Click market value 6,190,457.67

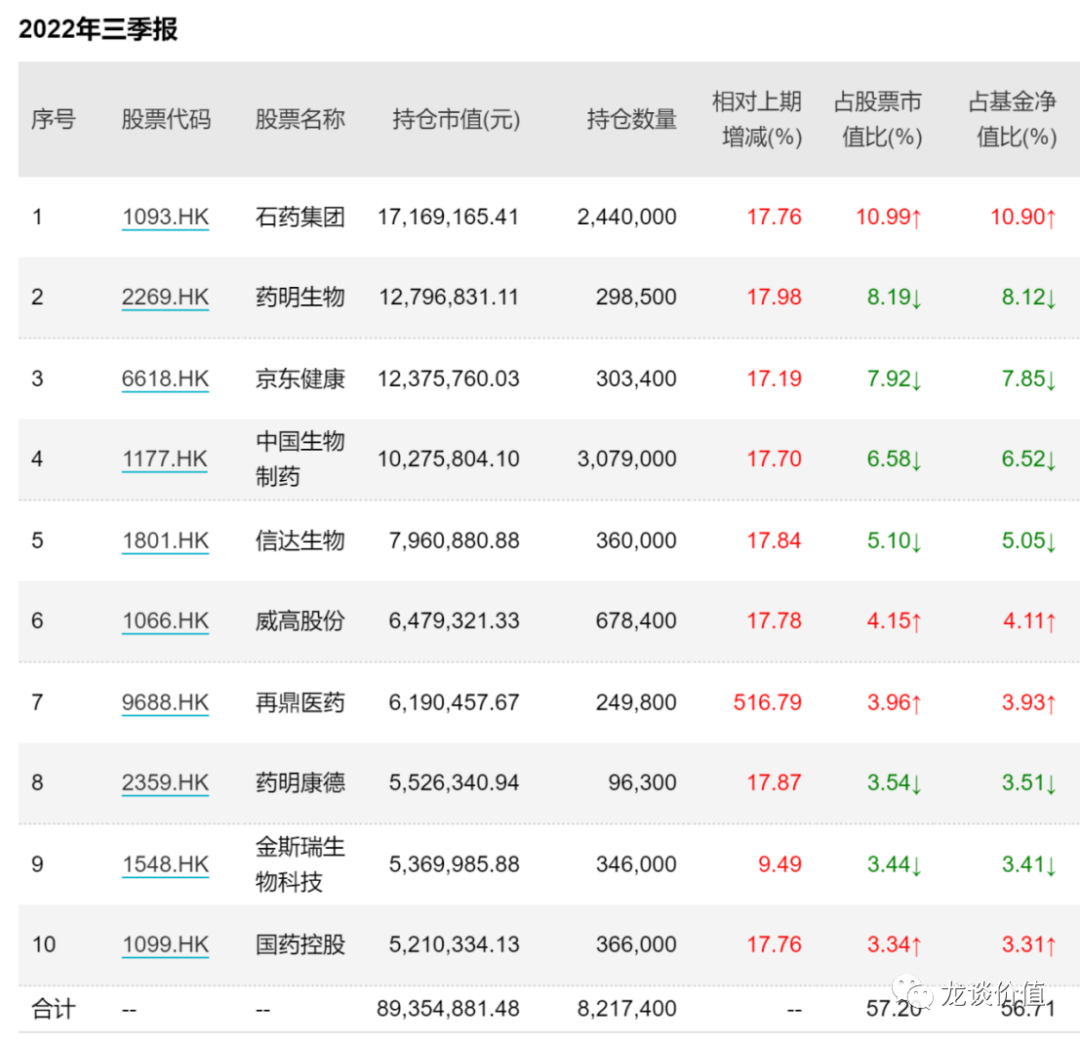pyautogui.click(x=454, y=702)
